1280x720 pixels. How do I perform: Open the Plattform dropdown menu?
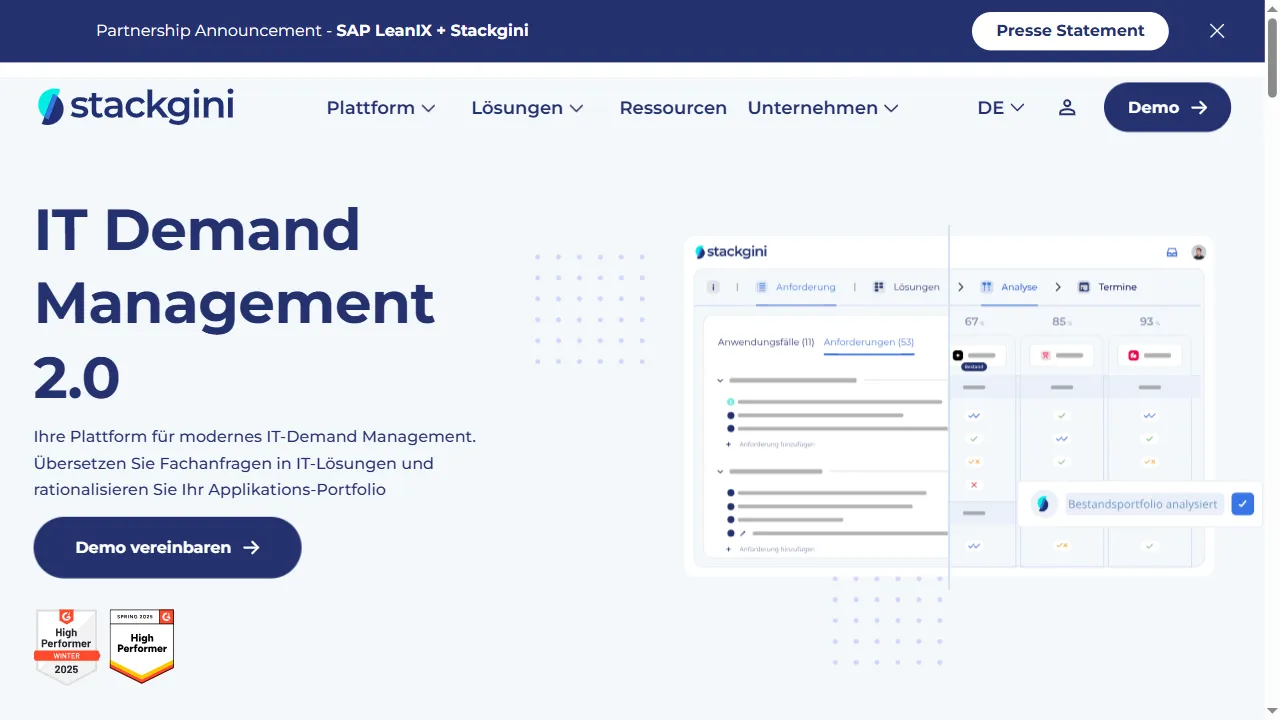[x=381, y=107]
